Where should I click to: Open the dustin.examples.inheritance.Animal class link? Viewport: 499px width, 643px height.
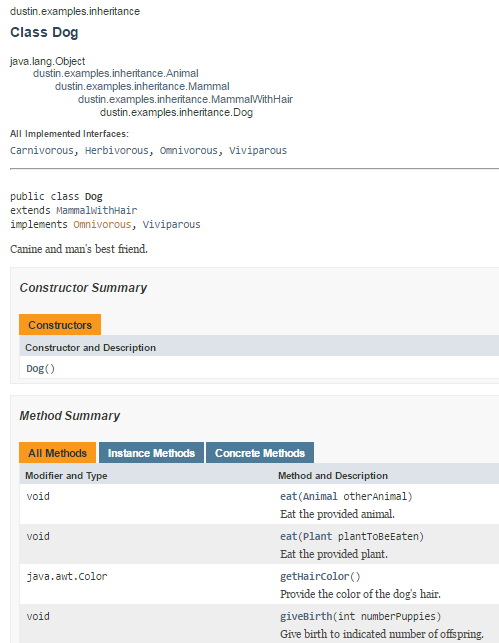coord(116,73)
